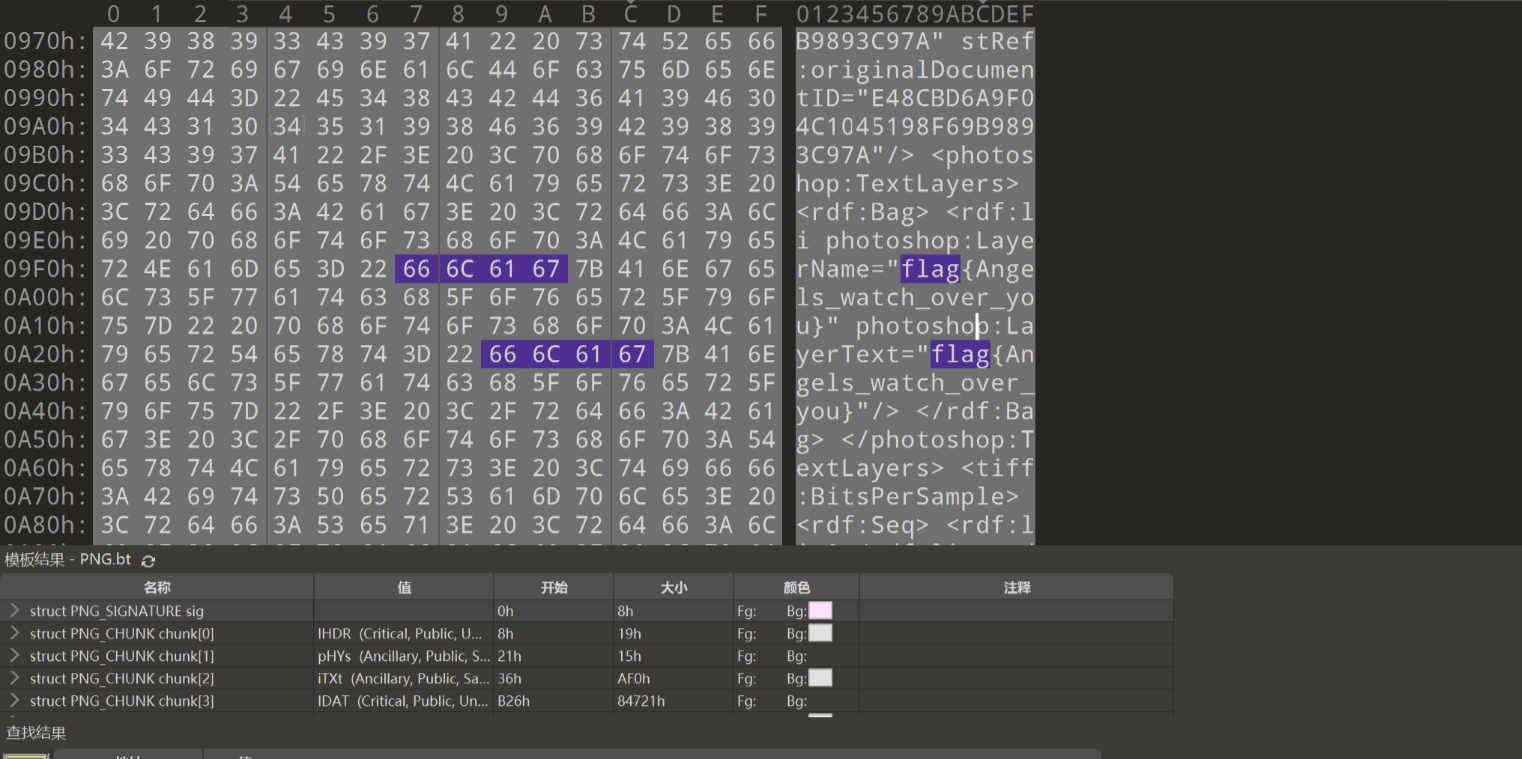Click the 模板结果 - PNG.bt panel title
This screenshot has height=759, width=1522.
pyautogui.click(x=66, y=561)
